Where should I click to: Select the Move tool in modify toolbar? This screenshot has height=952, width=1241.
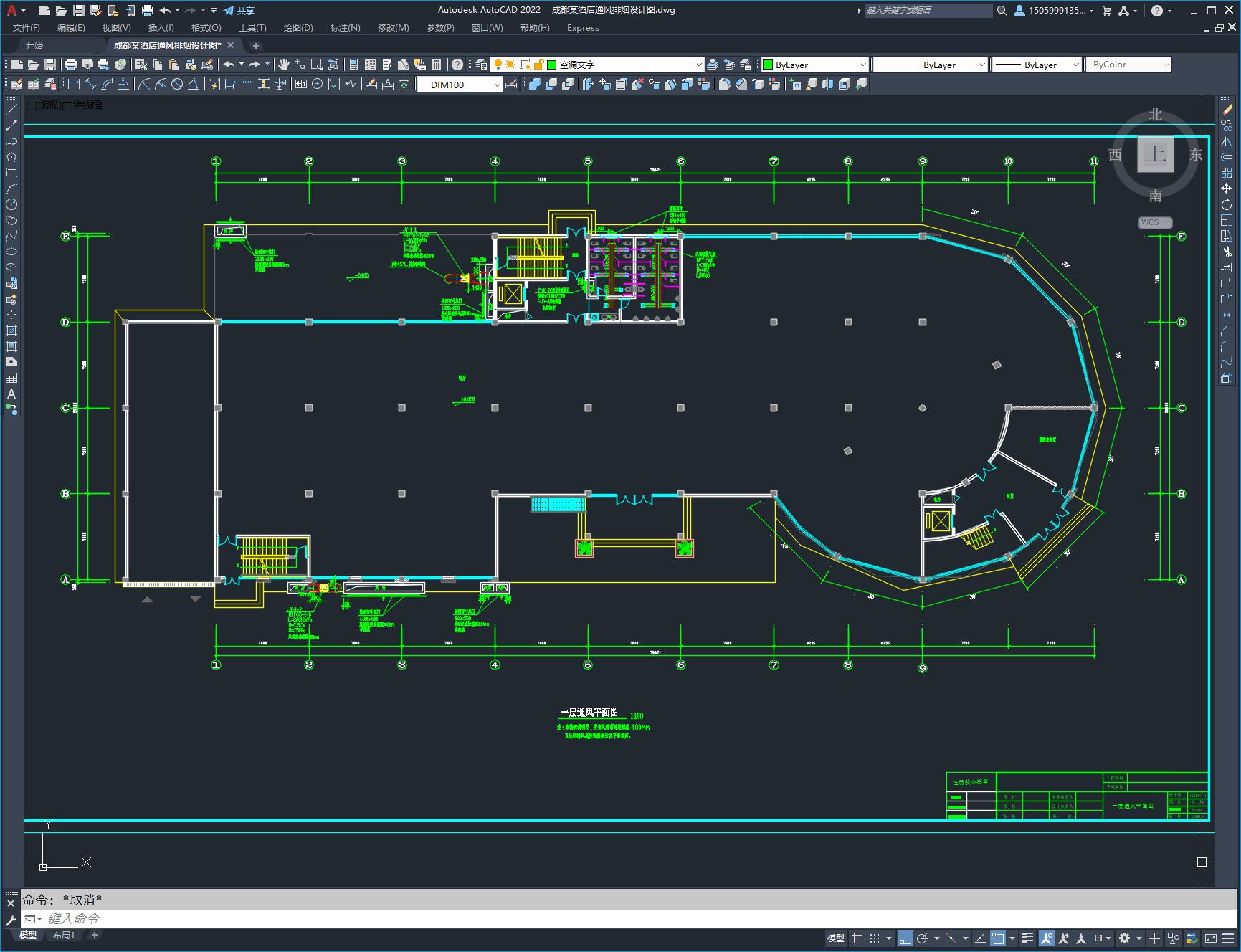(1227, 189)
